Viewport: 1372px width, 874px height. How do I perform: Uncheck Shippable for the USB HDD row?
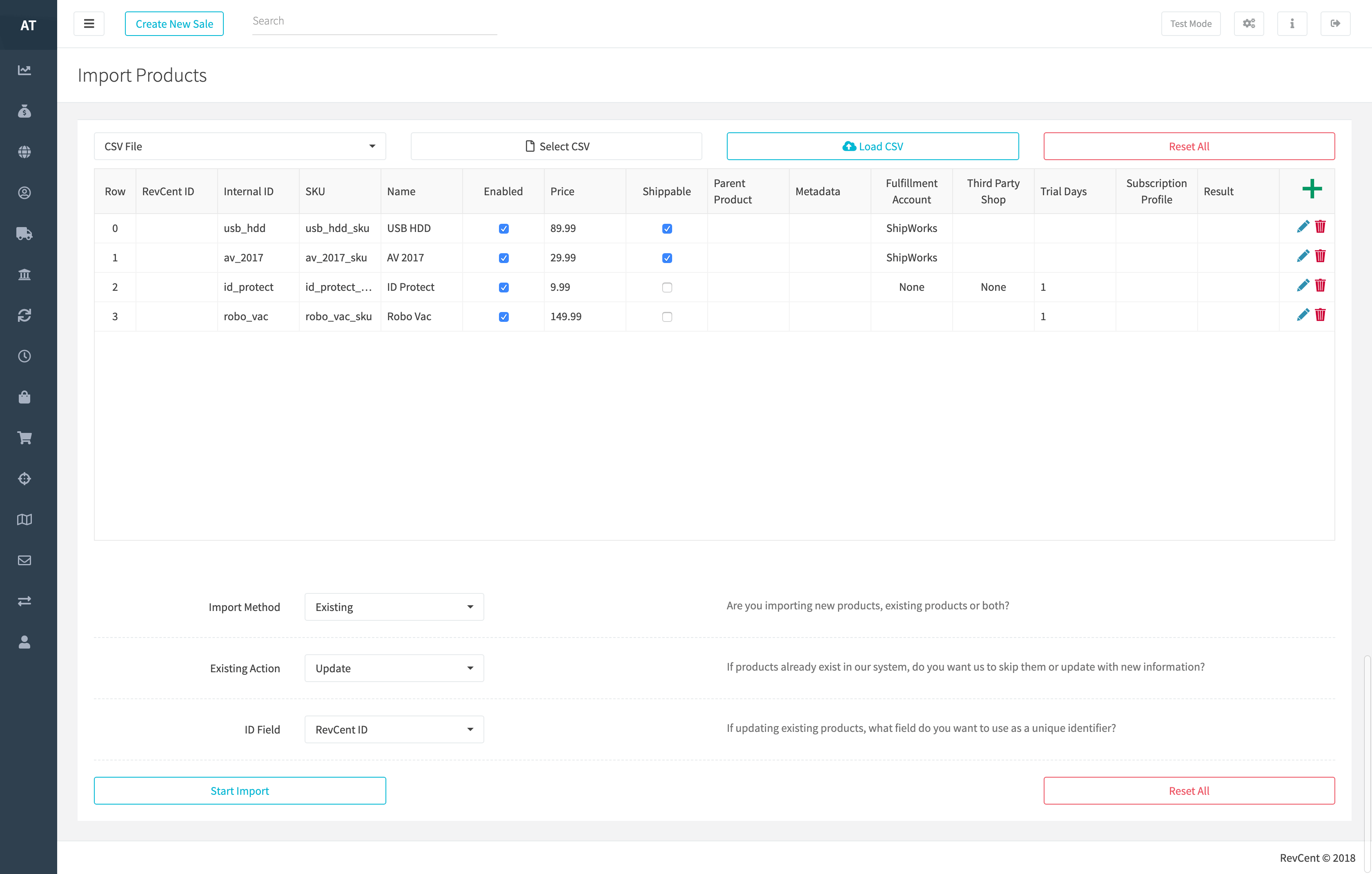pyautogui.click(x=667, y=229)
